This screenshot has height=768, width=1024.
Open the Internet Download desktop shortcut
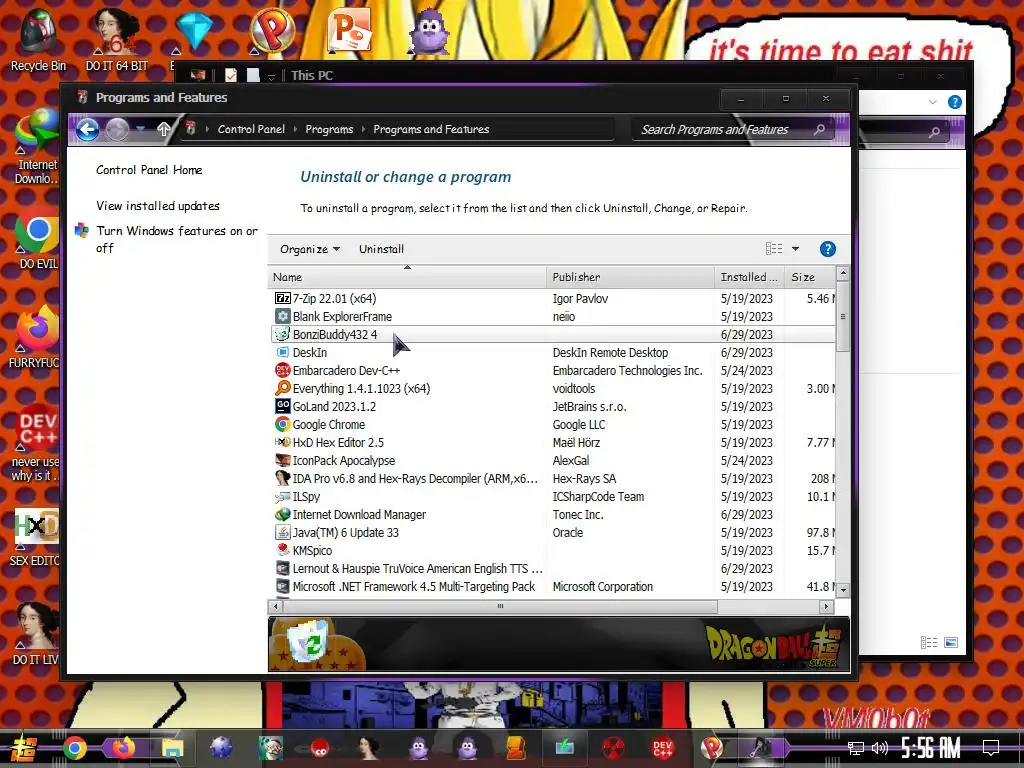click(37, 147)
